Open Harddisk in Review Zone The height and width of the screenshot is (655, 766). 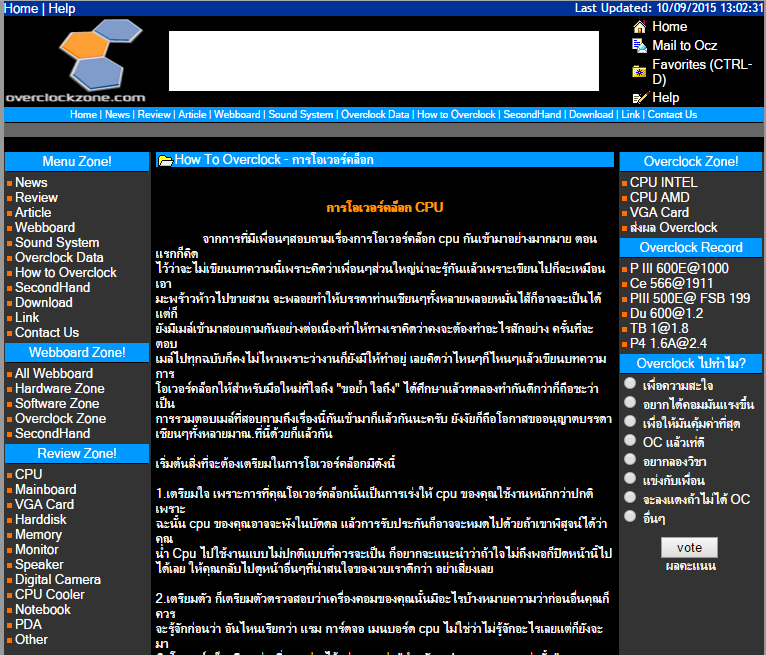[41, 519]
